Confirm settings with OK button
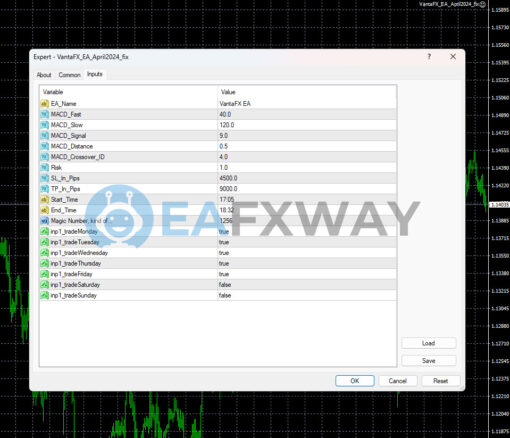This screenshot has height=438, width=510. click(355, 381)
